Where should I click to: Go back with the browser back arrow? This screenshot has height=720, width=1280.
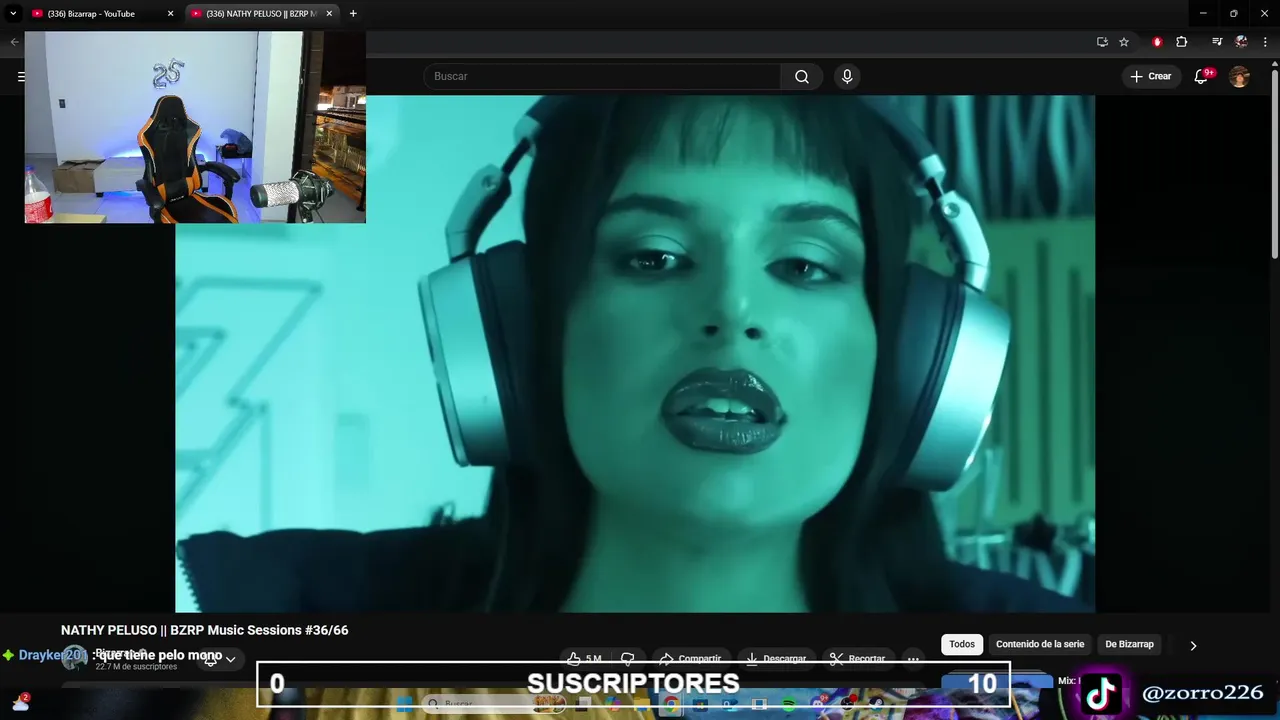point(14,42)
